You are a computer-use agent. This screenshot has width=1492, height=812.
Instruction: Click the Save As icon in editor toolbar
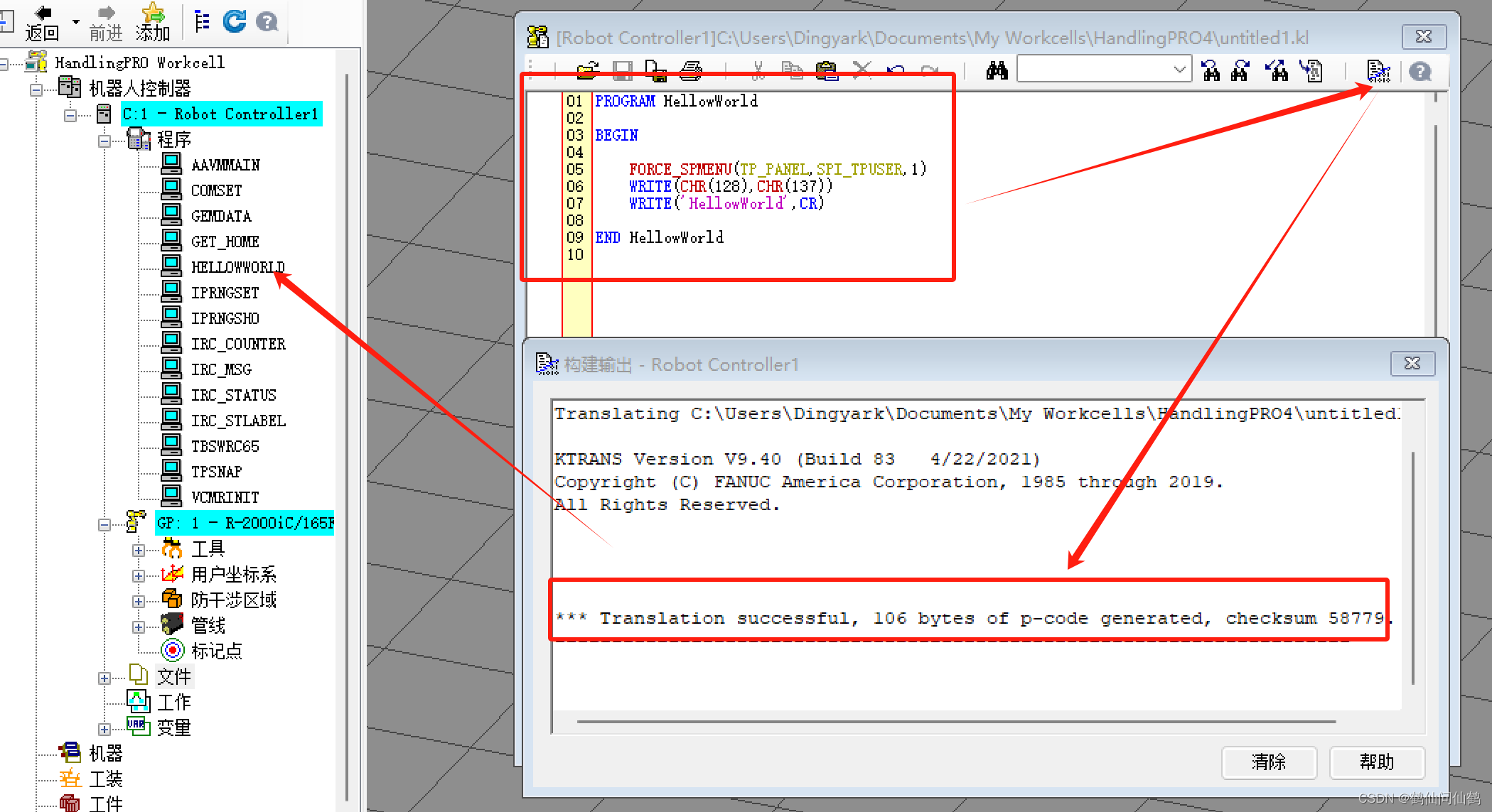[655, 70]
